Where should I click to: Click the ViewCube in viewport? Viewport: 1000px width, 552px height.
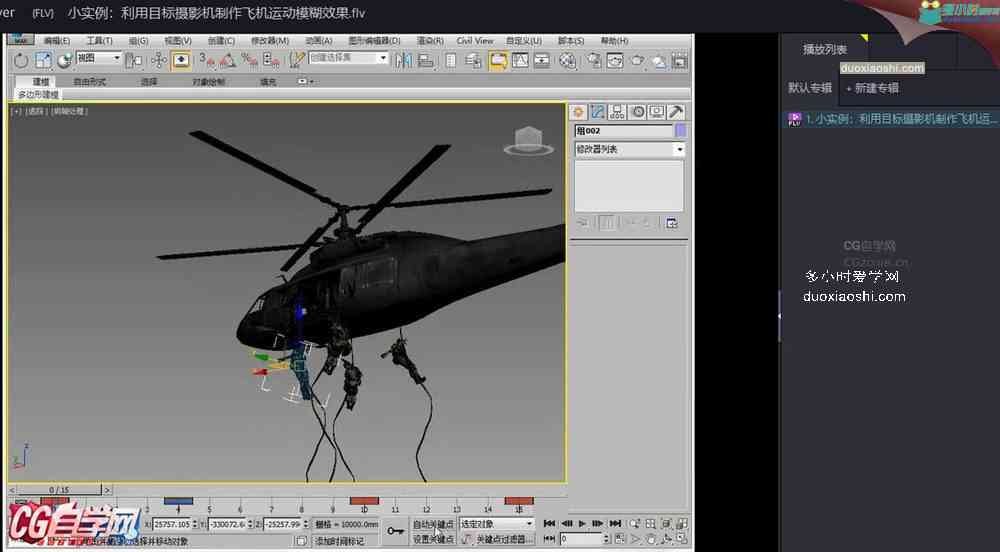pyautogui.click(x=529, y=142)
